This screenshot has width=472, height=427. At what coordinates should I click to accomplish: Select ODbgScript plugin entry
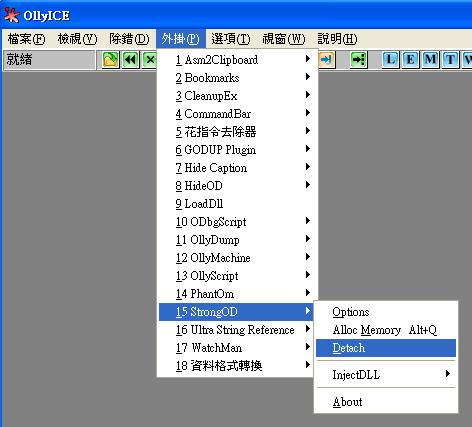236,222
